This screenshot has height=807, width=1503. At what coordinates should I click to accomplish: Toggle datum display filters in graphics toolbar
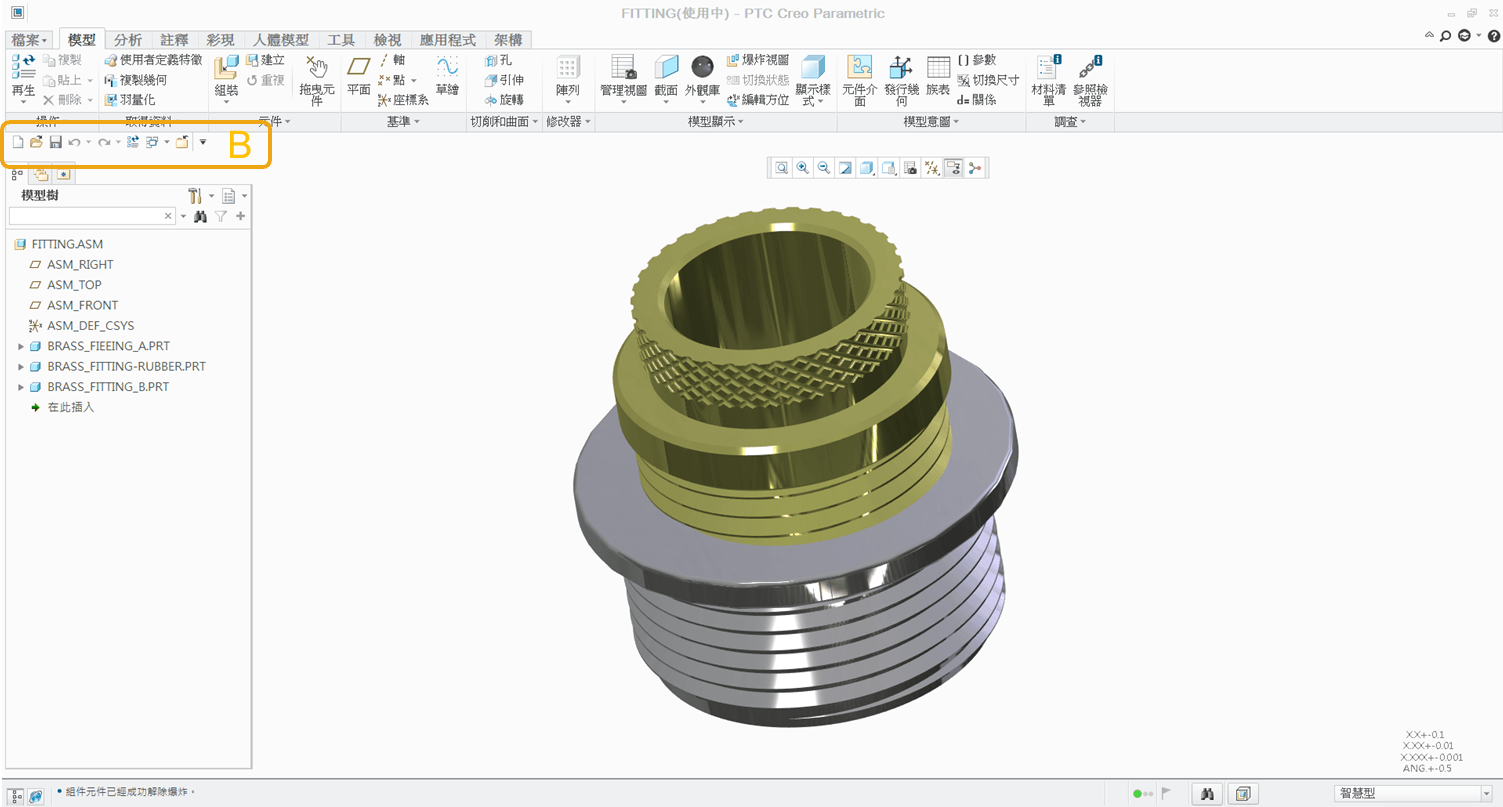click(931, 168)
